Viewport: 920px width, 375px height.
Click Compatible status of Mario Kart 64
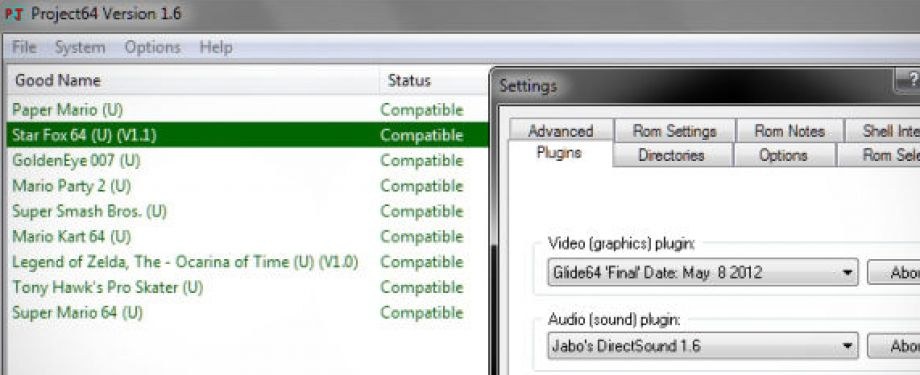tap(422, 237)
